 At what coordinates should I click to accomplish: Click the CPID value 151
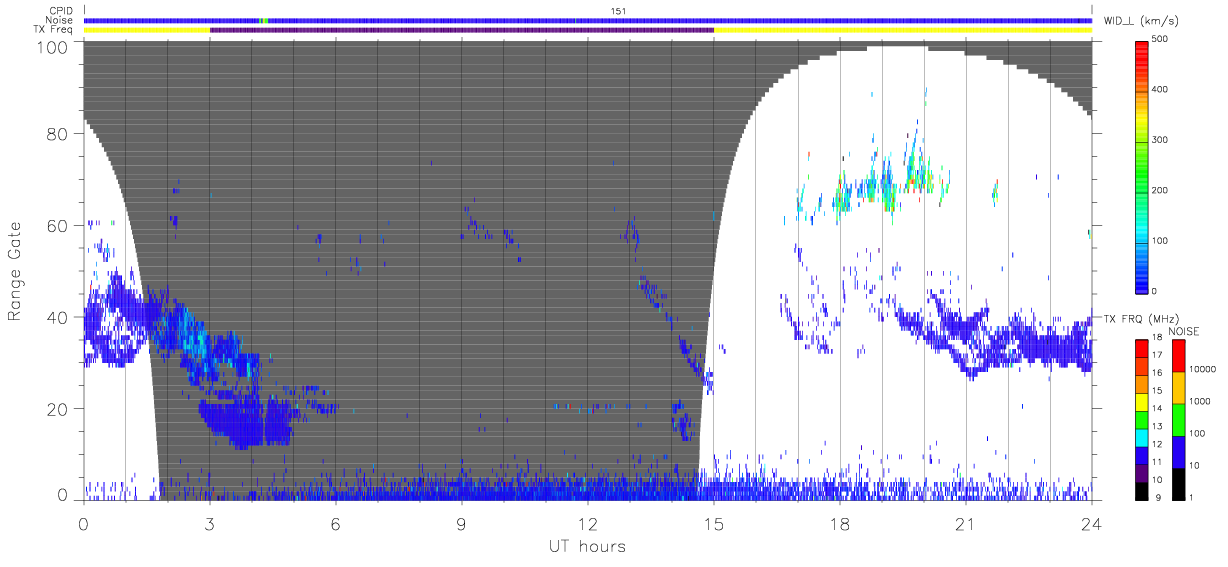point(617,11)
